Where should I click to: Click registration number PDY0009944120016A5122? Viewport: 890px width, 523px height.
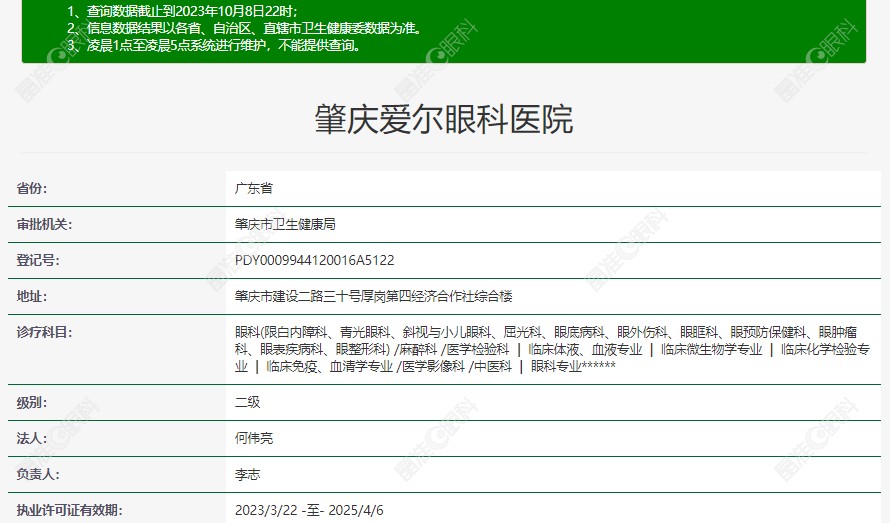314,260
